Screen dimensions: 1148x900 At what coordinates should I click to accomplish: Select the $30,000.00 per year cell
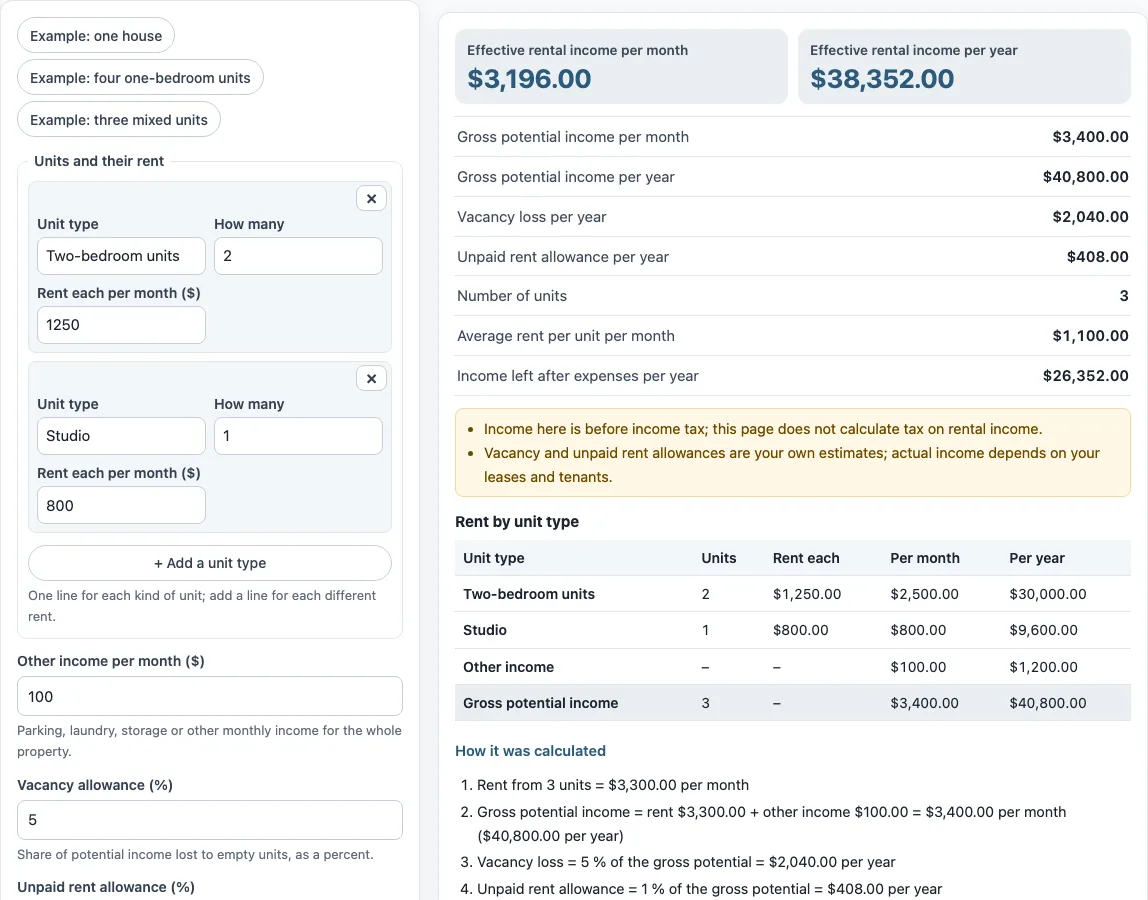(x=1048, y=594)
